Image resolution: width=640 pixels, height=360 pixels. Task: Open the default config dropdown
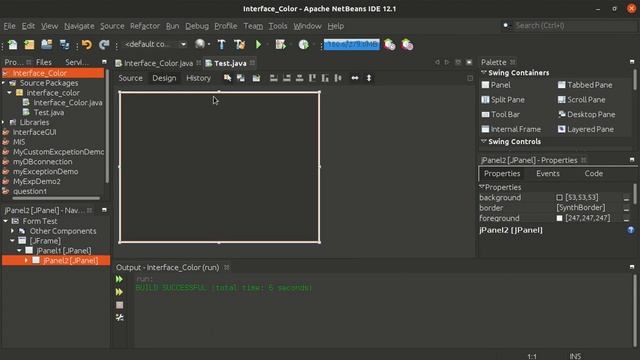(156, 44)
